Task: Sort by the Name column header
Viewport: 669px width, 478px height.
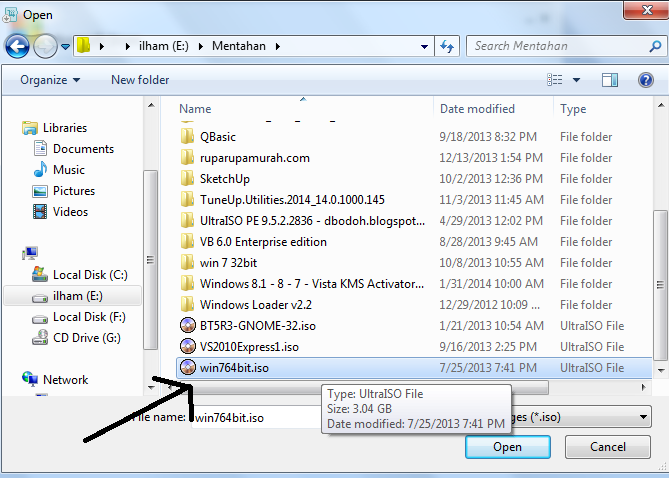Action: (x=195, y=109)
